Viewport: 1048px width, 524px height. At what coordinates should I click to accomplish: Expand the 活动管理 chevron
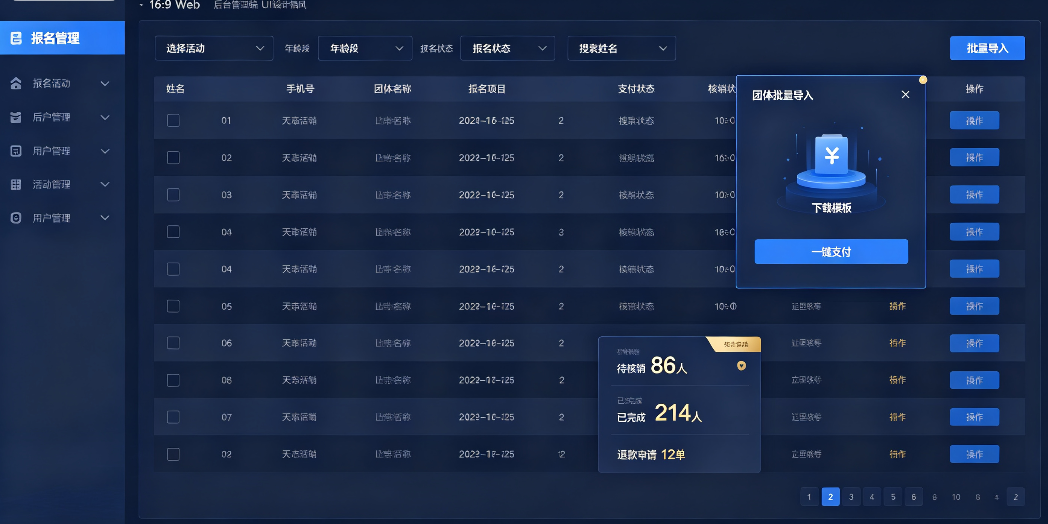point(105,184)
